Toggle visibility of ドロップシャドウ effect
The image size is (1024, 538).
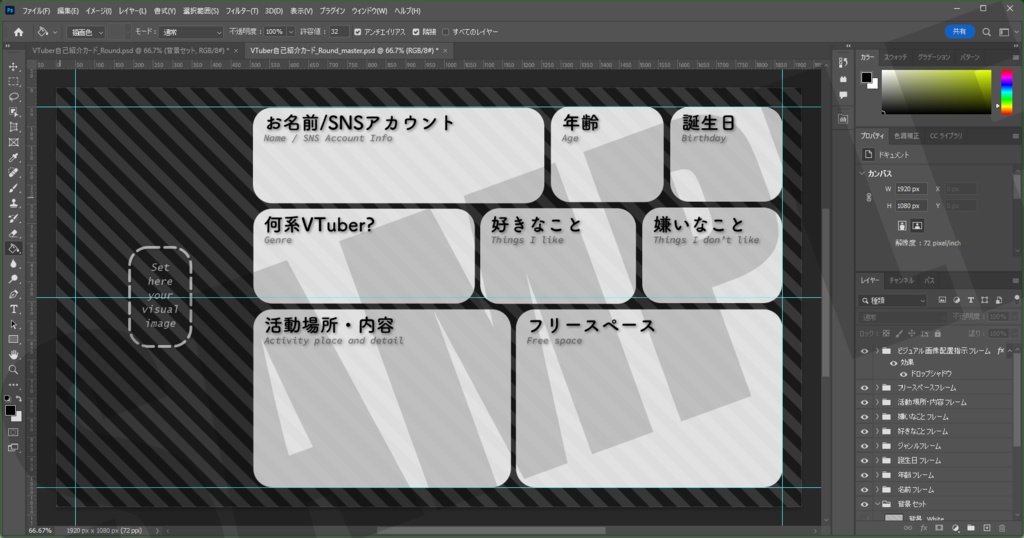[904, 374]
